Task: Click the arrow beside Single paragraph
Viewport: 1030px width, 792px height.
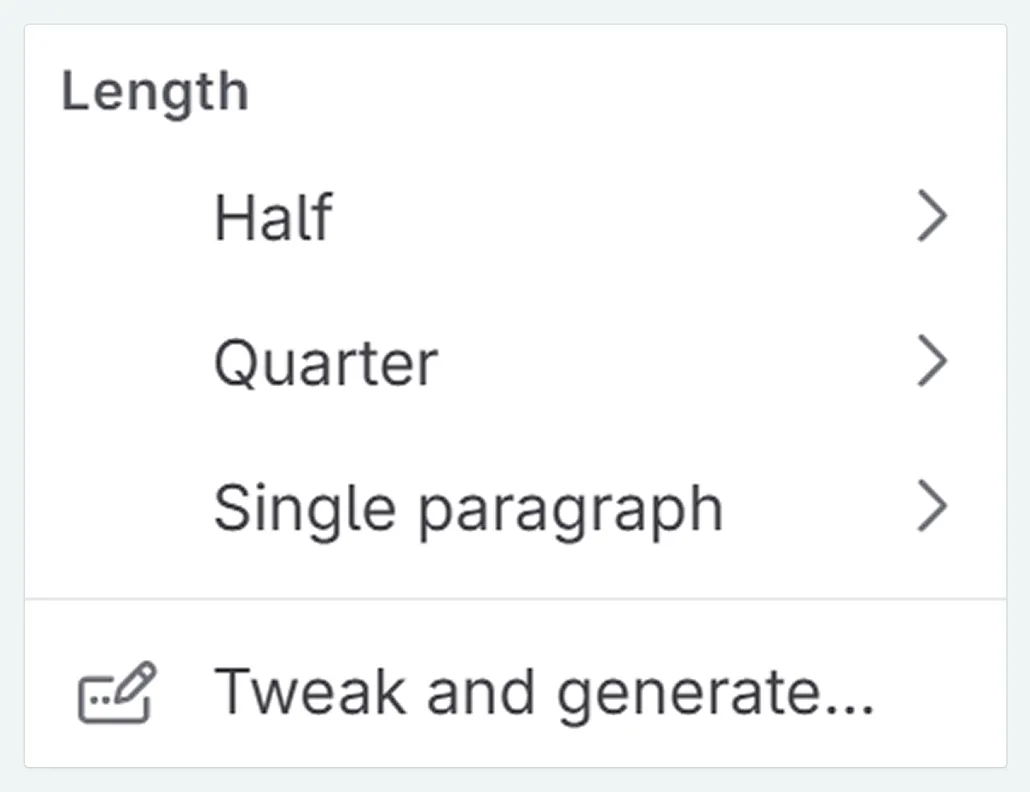Action: click(933, 506)
